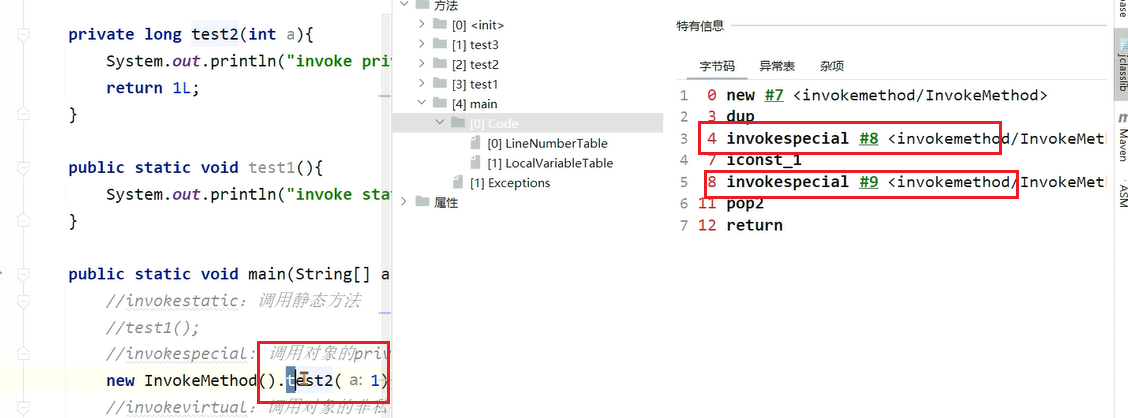Follow the #8 constant pool link

tap(868, 138)
